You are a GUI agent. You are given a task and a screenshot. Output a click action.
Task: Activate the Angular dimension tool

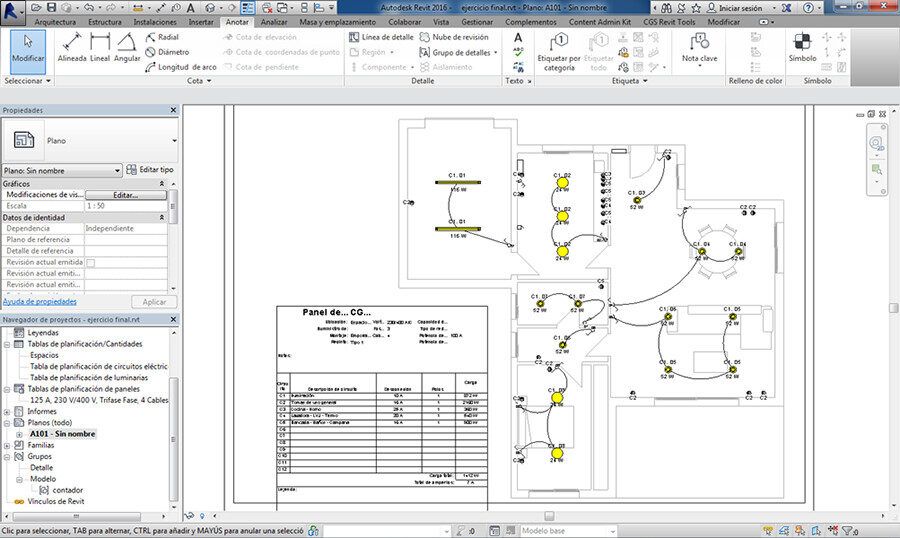(x=127, y=47)
